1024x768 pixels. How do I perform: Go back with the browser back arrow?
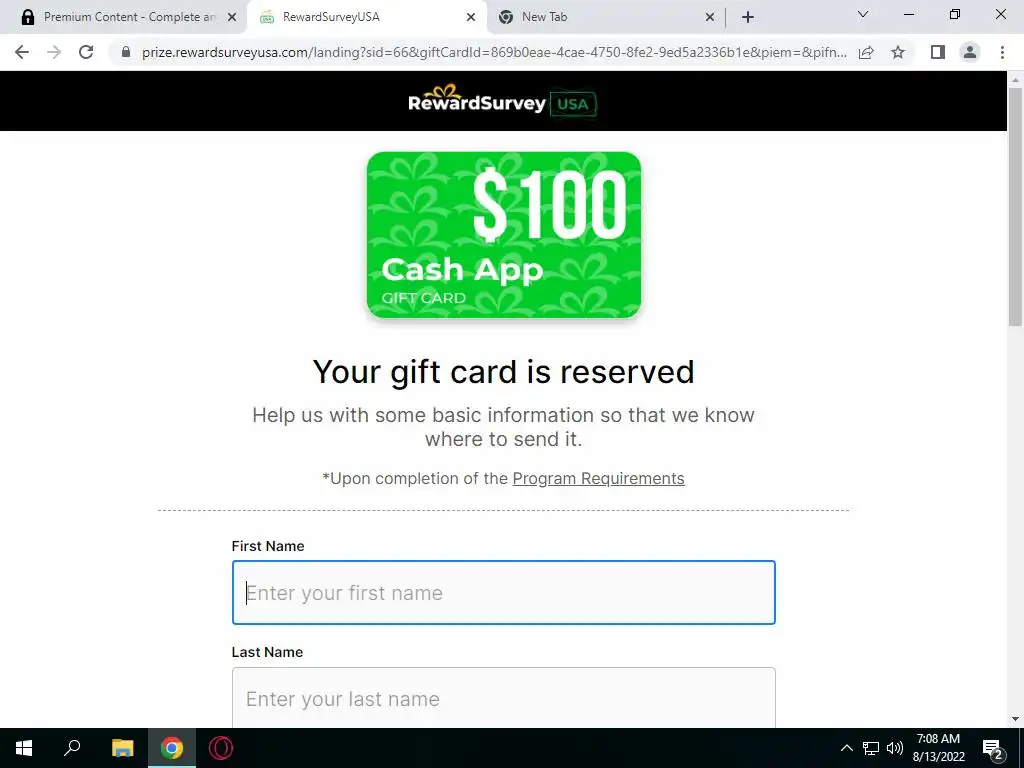[22, 52]
